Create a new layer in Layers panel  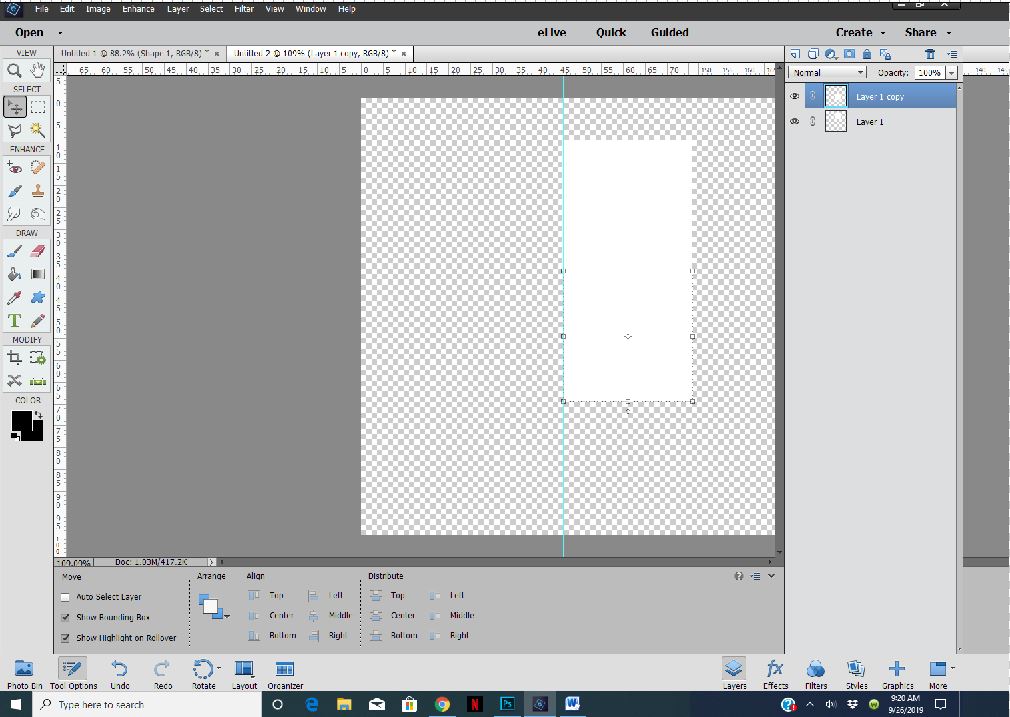coord(795,54)
